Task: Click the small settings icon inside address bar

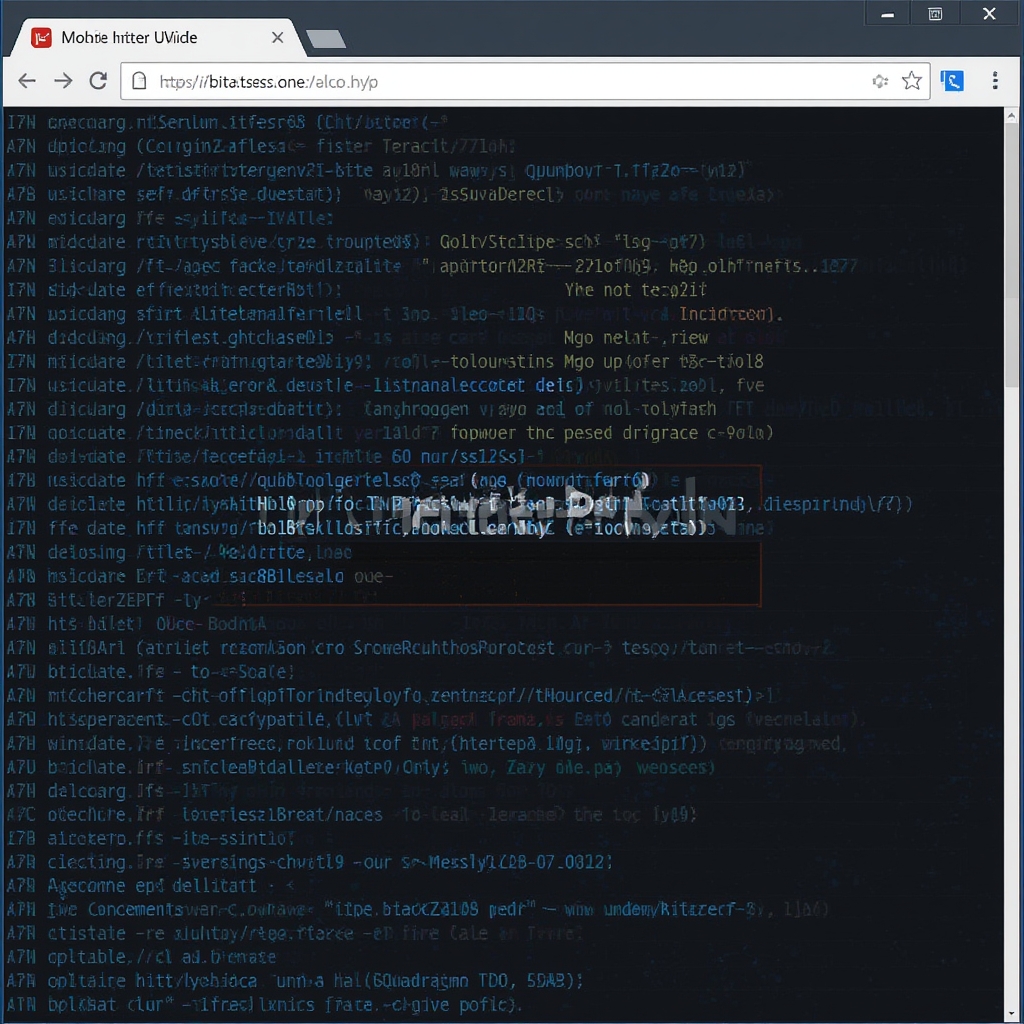Action: pyautogui.click(x=880, y=82)
